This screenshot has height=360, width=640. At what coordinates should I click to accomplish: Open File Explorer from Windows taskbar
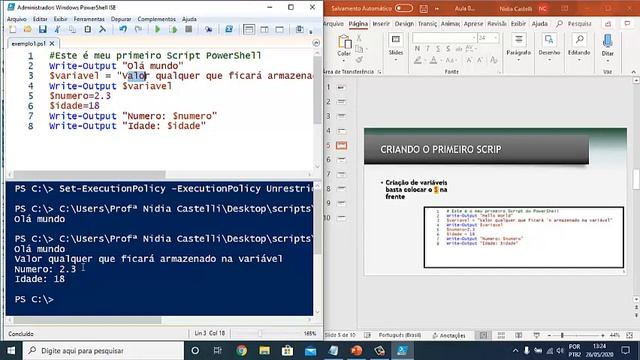click(264, 351)
